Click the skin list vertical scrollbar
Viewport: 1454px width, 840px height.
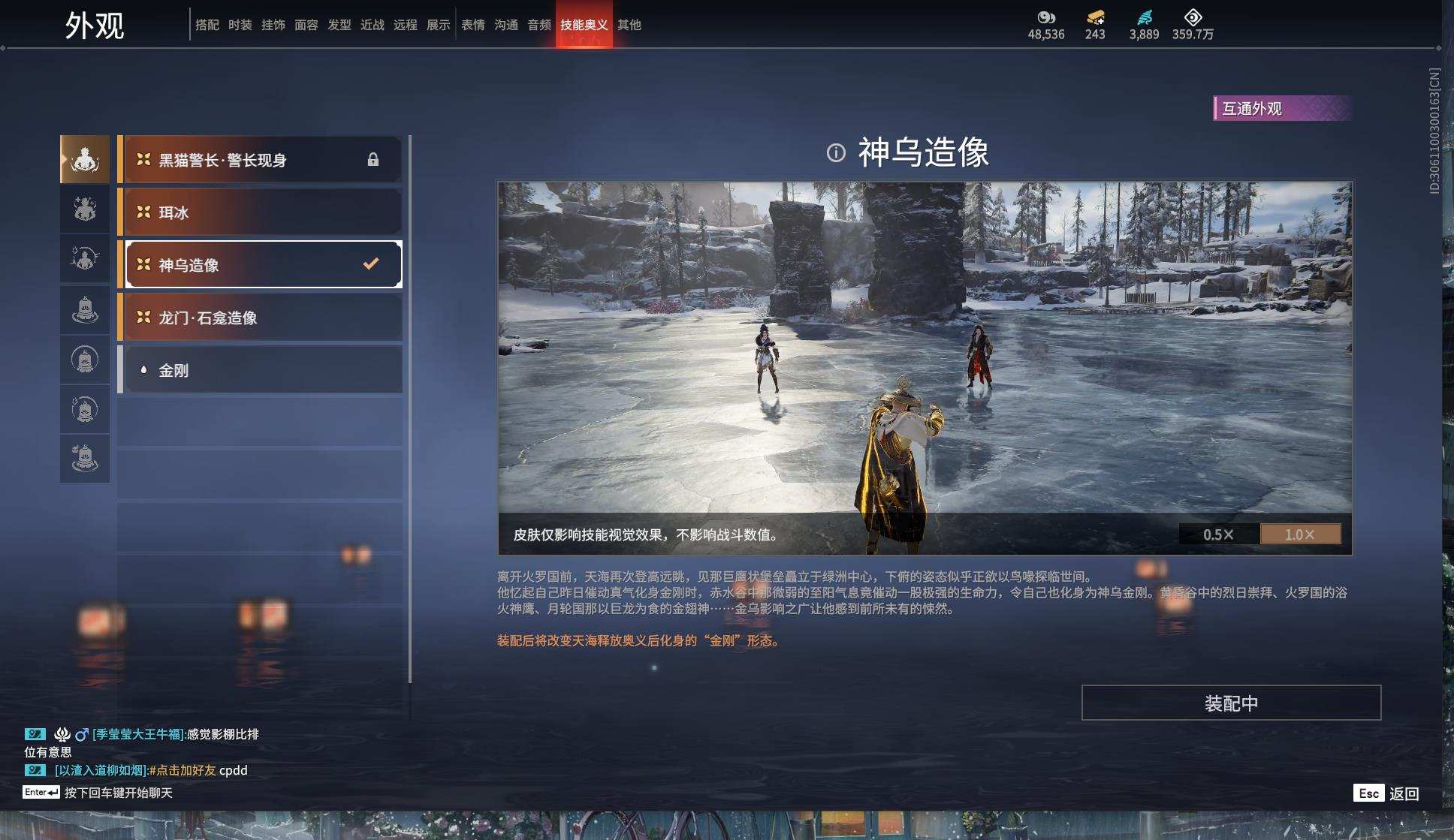point(410,409)
